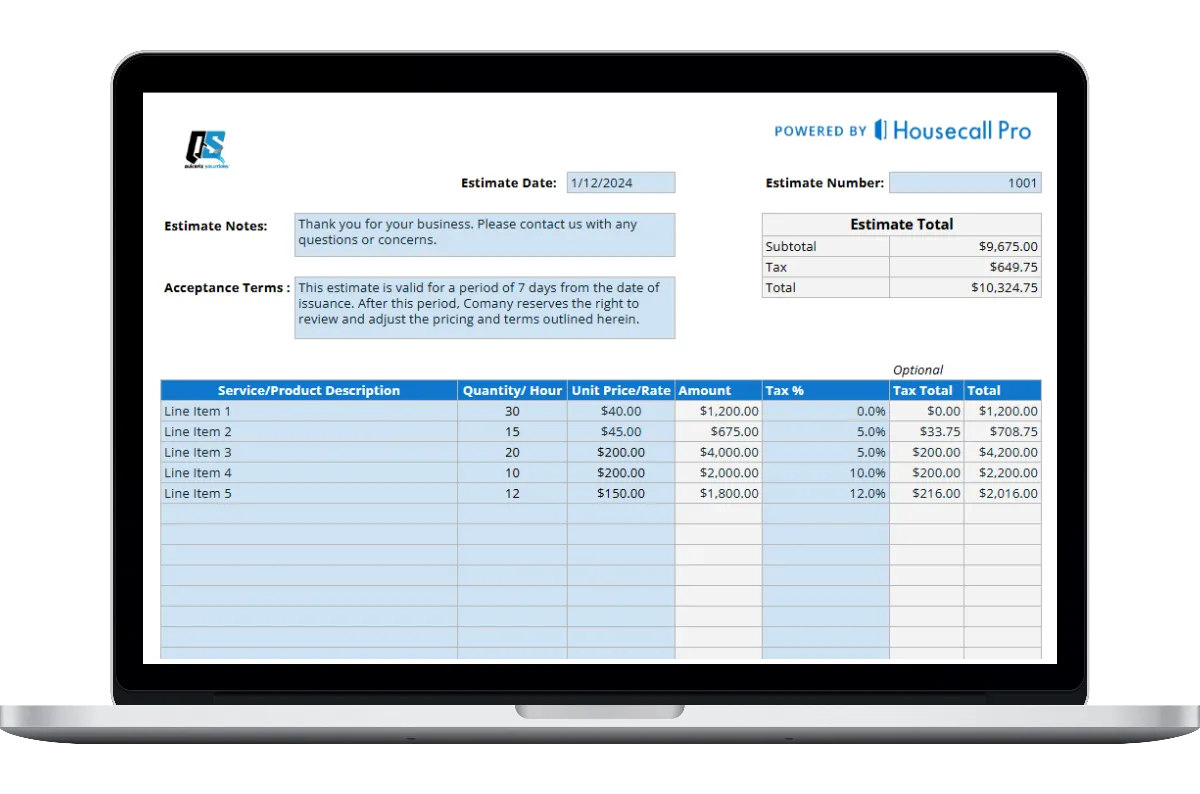Select tax percent 0.0% for Line Item 1

point(825,411)
